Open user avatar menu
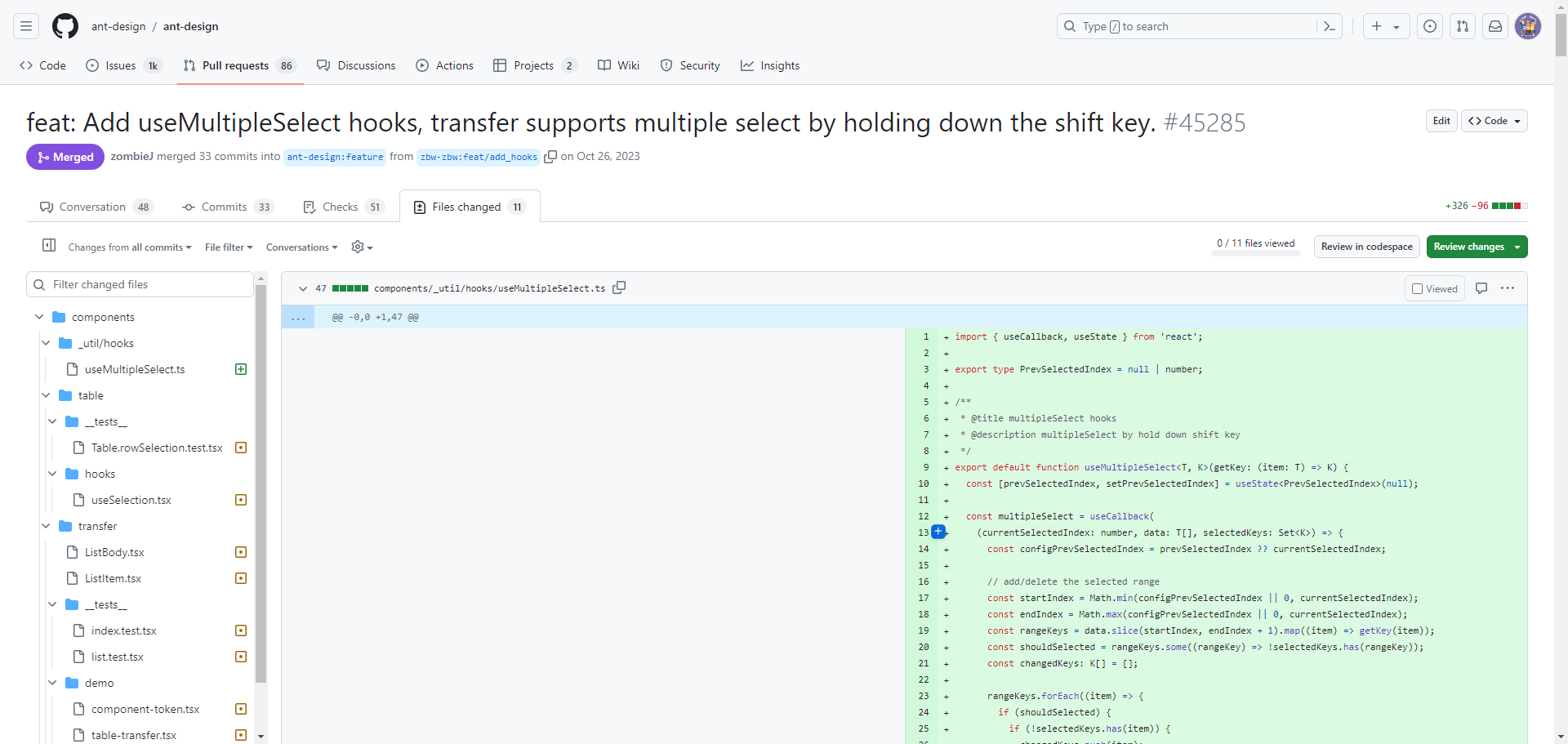 click(1528, 26)
